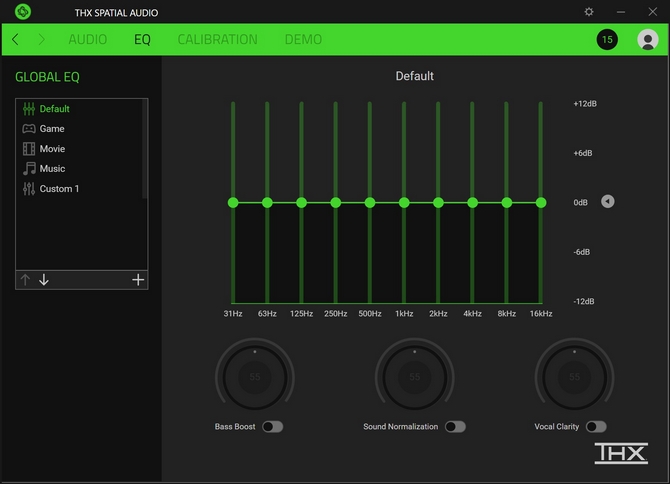Enable the Sound Normalization switch
670x484 pixels.
[x=455, y=426]
